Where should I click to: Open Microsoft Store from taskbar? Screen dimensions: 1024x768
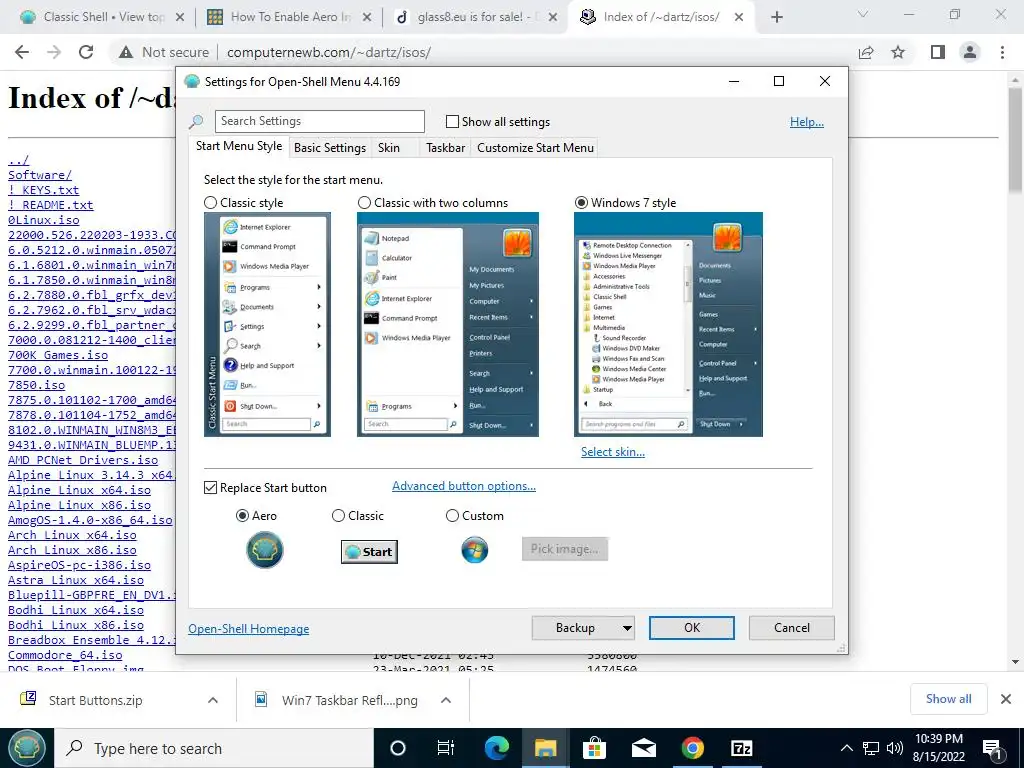pos(594,748)
